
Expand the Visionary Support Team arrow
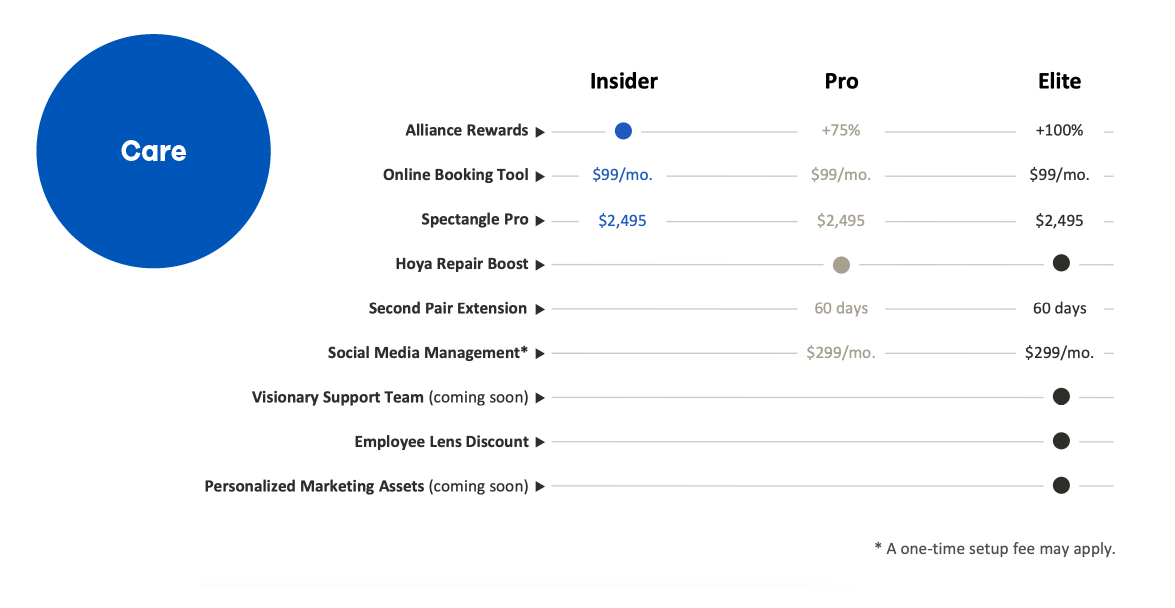540,397
